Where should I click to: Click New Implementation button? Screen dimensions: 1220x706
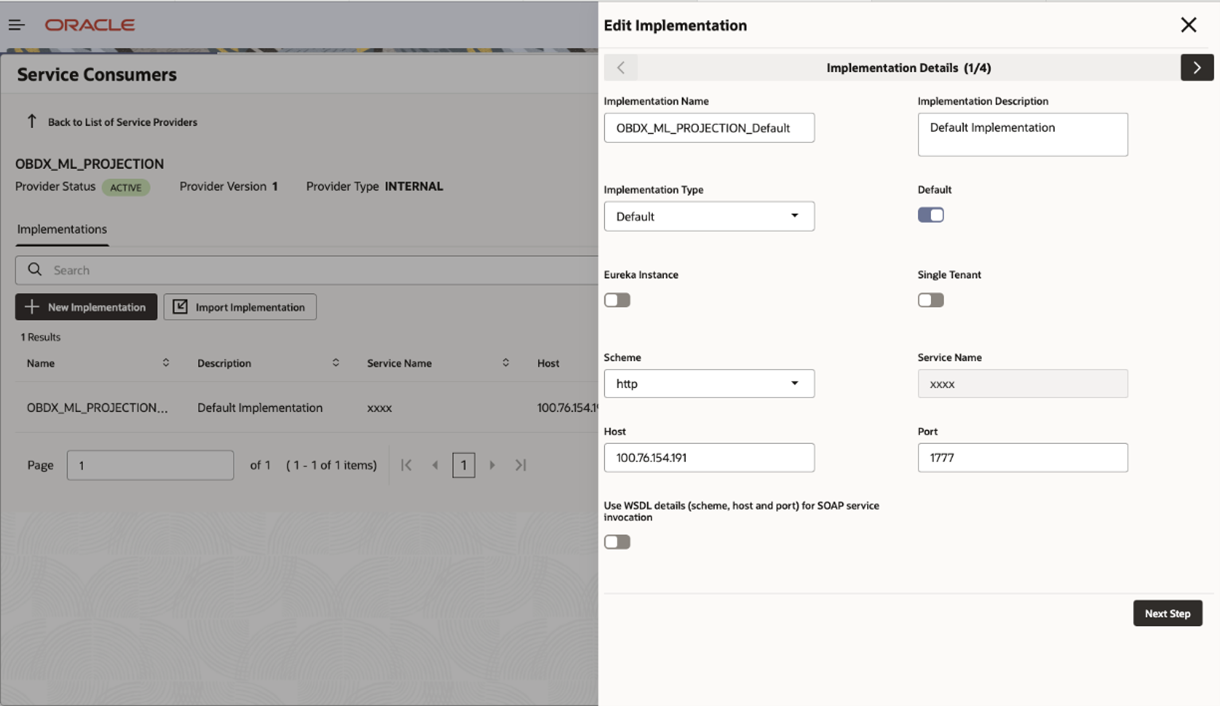86,307
